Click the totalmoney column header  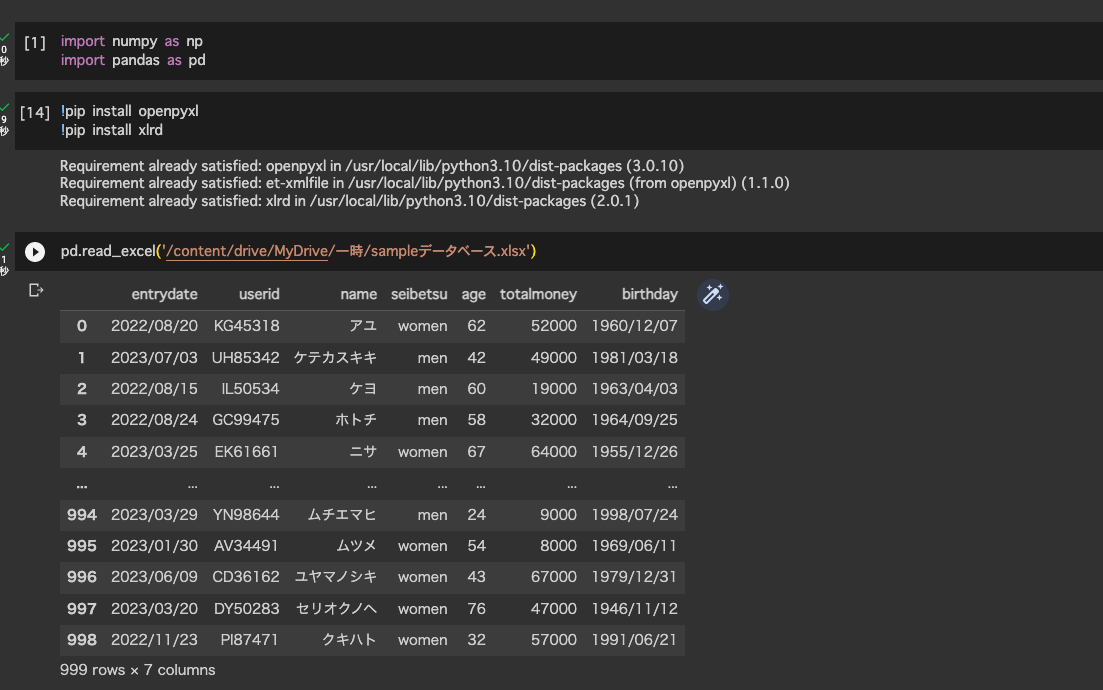[538, 294]
